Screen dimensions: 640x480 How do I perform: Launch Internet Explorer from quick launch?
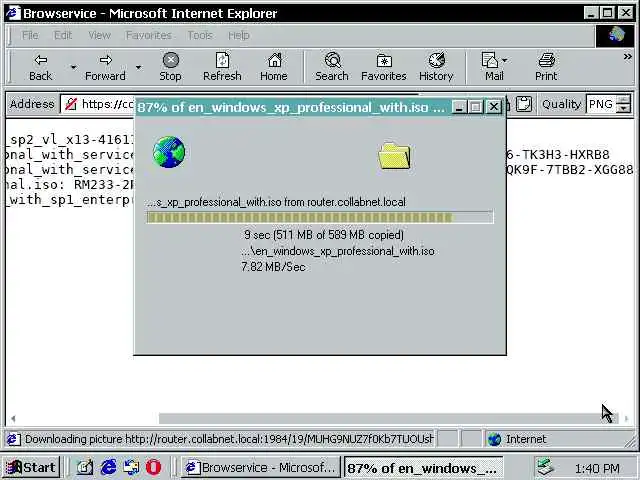point(108,467)
